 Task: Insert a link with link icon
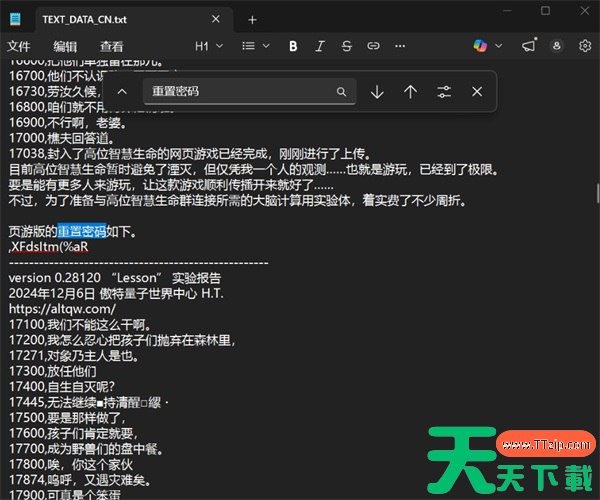tap(373, 46)
